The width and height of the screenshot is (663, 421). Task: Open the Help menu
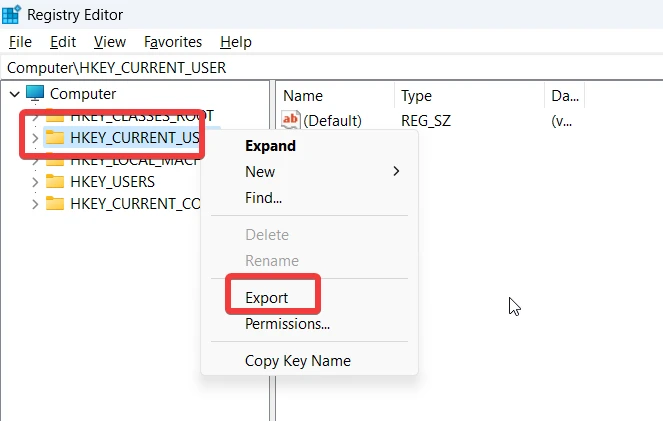[236, 42]
